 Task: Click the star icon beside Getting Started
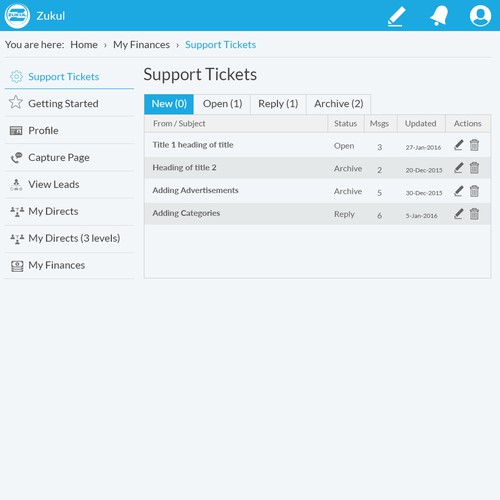(16, 102)
